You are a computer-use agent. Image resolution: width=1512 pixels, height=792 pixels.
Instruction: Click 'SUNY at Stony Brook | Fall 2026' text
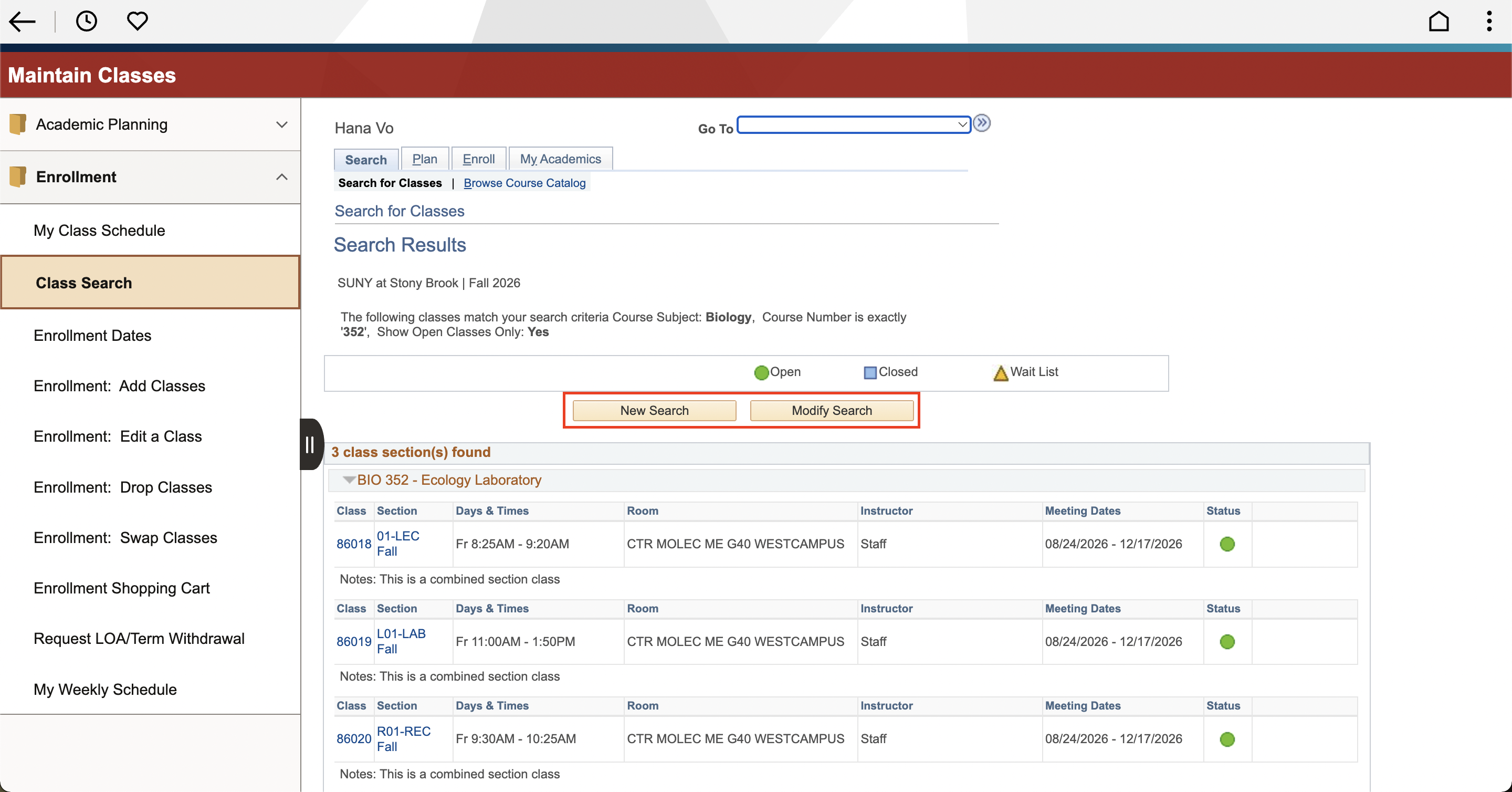click(x=429, y=283)
